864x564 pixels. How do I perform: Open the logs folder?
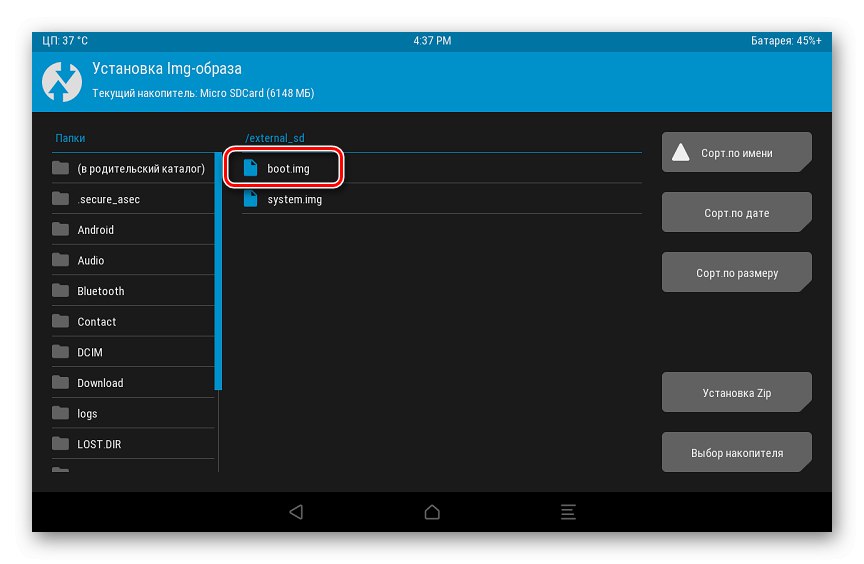133,413
